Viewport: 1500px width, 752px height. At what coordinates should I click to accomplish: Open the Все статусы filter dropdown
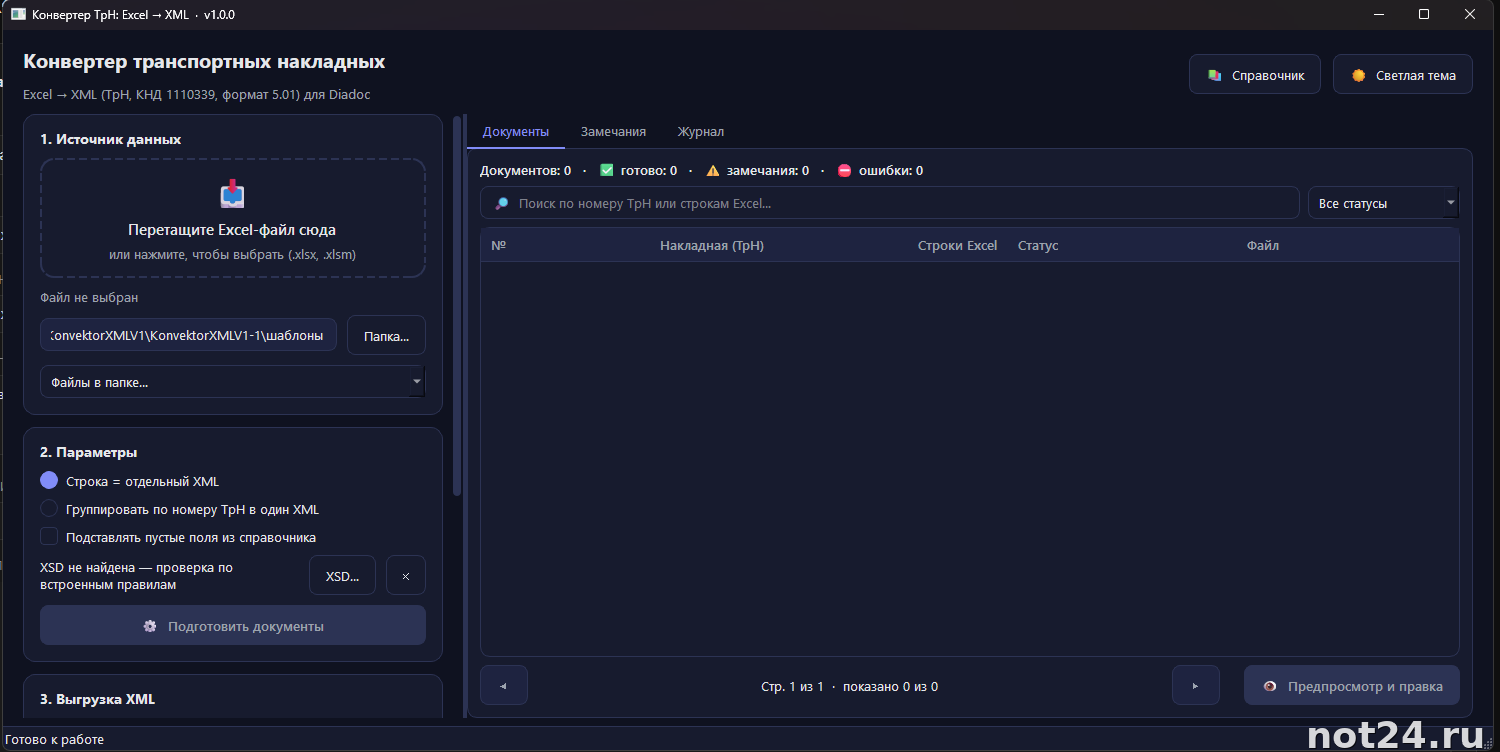1383,203
